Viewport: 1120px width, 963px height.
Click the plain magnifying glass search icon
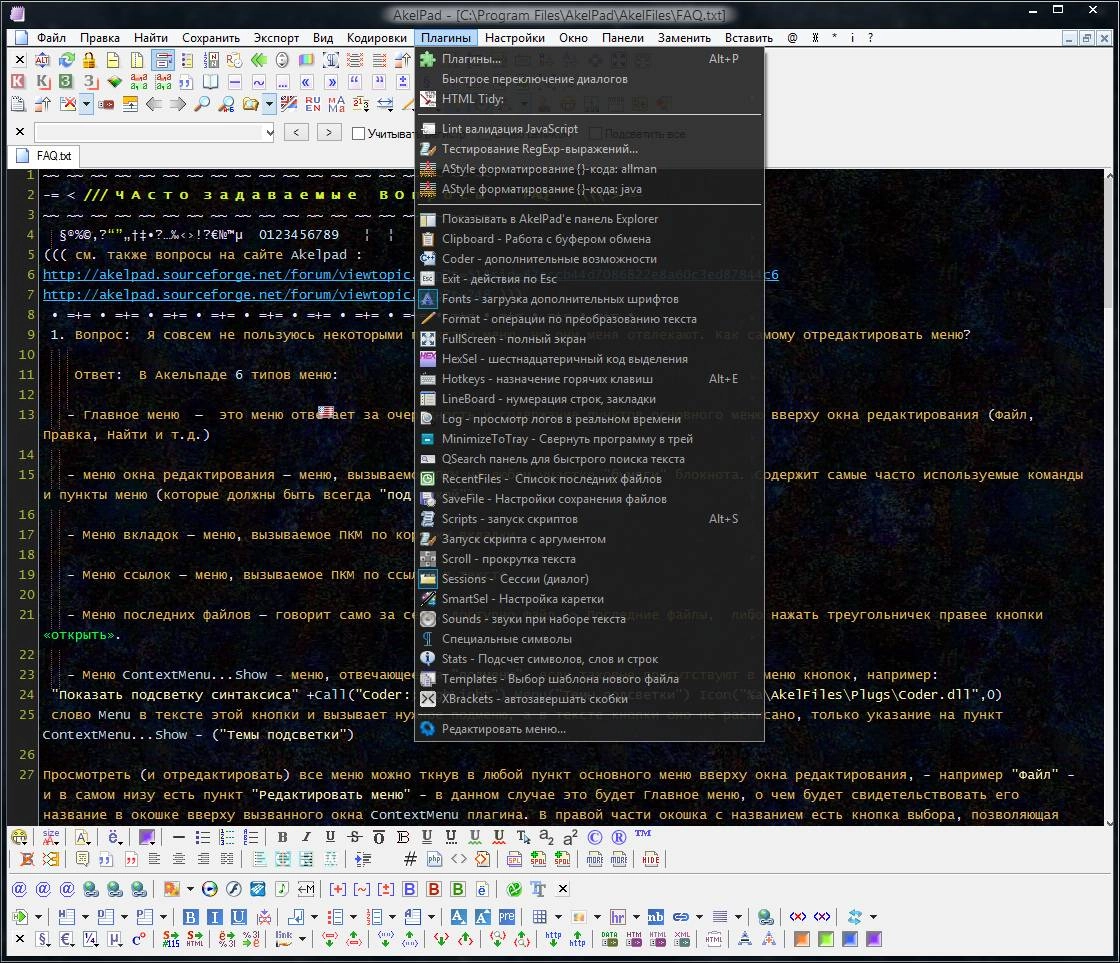click(x=202, y=104)
